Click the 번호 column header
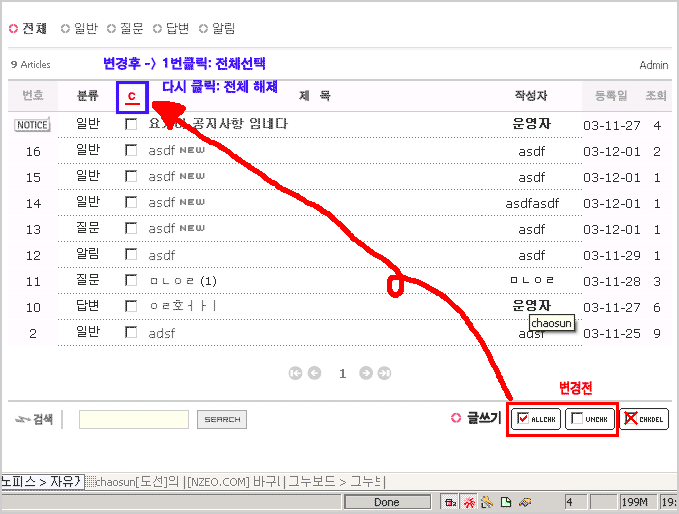Viewport: 679px width, 514px height. coord(33,95)
